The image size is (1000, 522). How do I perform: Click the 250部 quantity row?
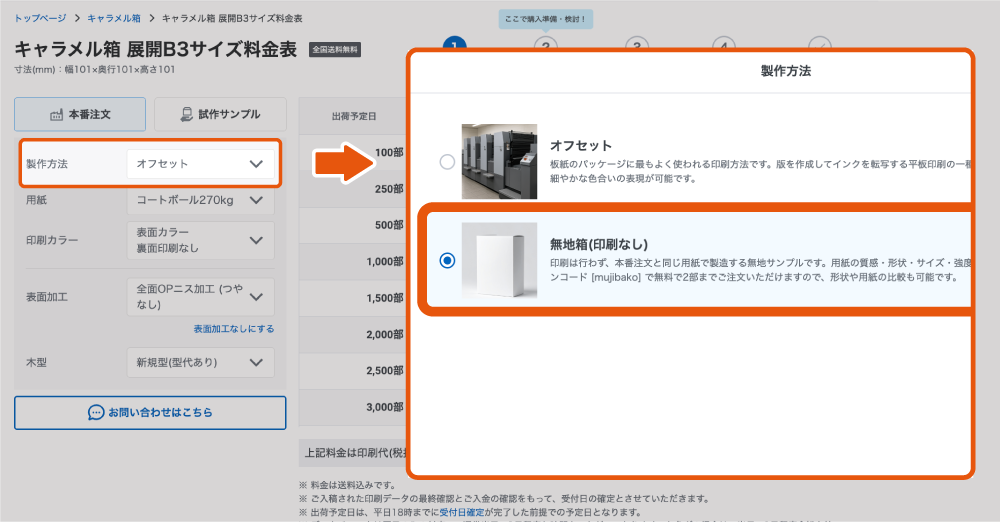click(353, 189)
